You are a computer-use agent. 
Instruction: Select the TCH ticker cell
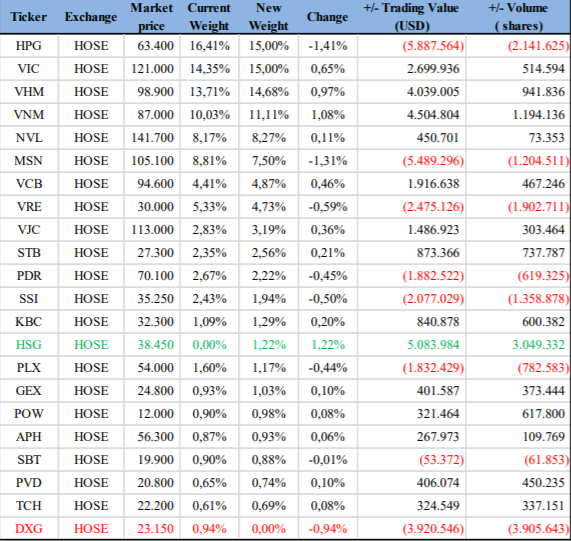[29, 505]
